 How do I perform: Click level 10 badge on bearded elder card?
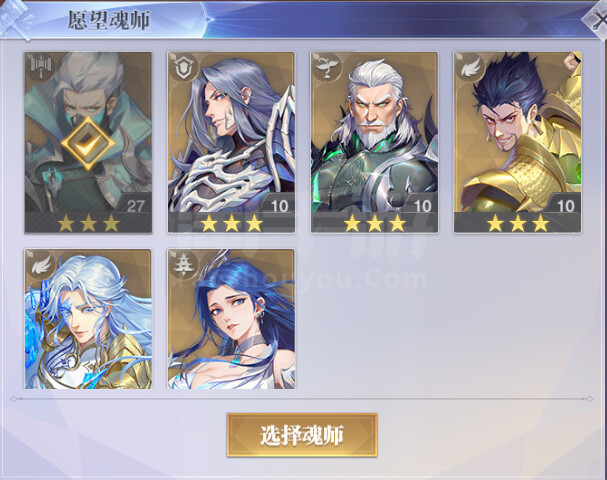click(422, 205)
